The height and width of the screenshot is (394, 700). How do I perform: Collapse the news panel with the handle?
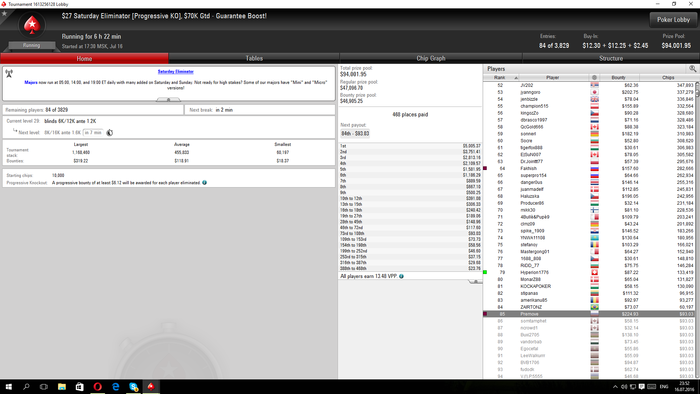pos(168,100)
